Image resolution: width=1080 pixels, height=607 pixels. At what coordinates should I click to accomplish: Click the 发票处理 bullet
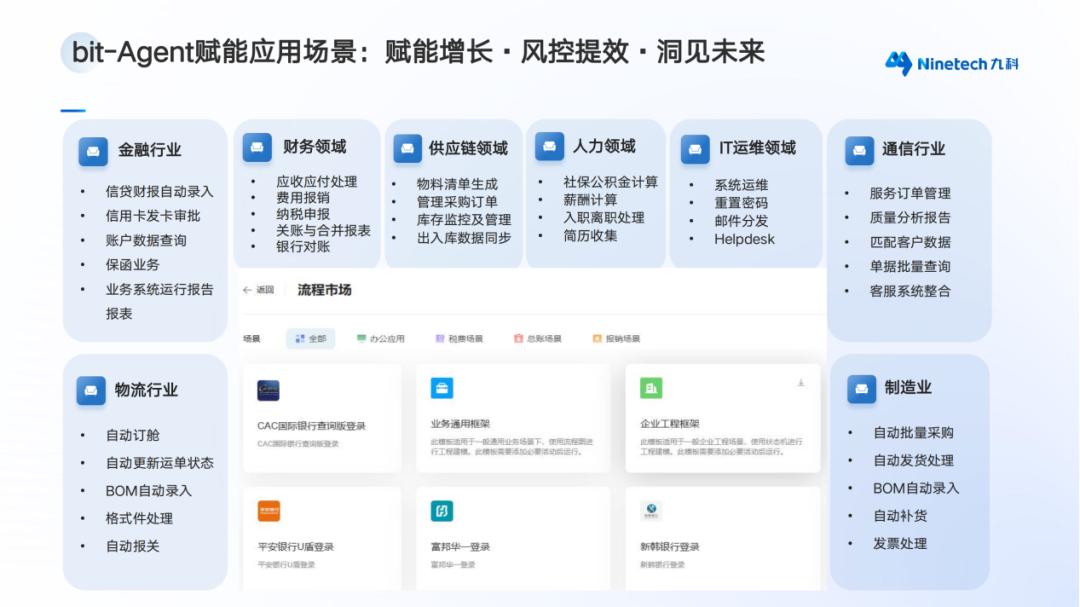[900, 544]
